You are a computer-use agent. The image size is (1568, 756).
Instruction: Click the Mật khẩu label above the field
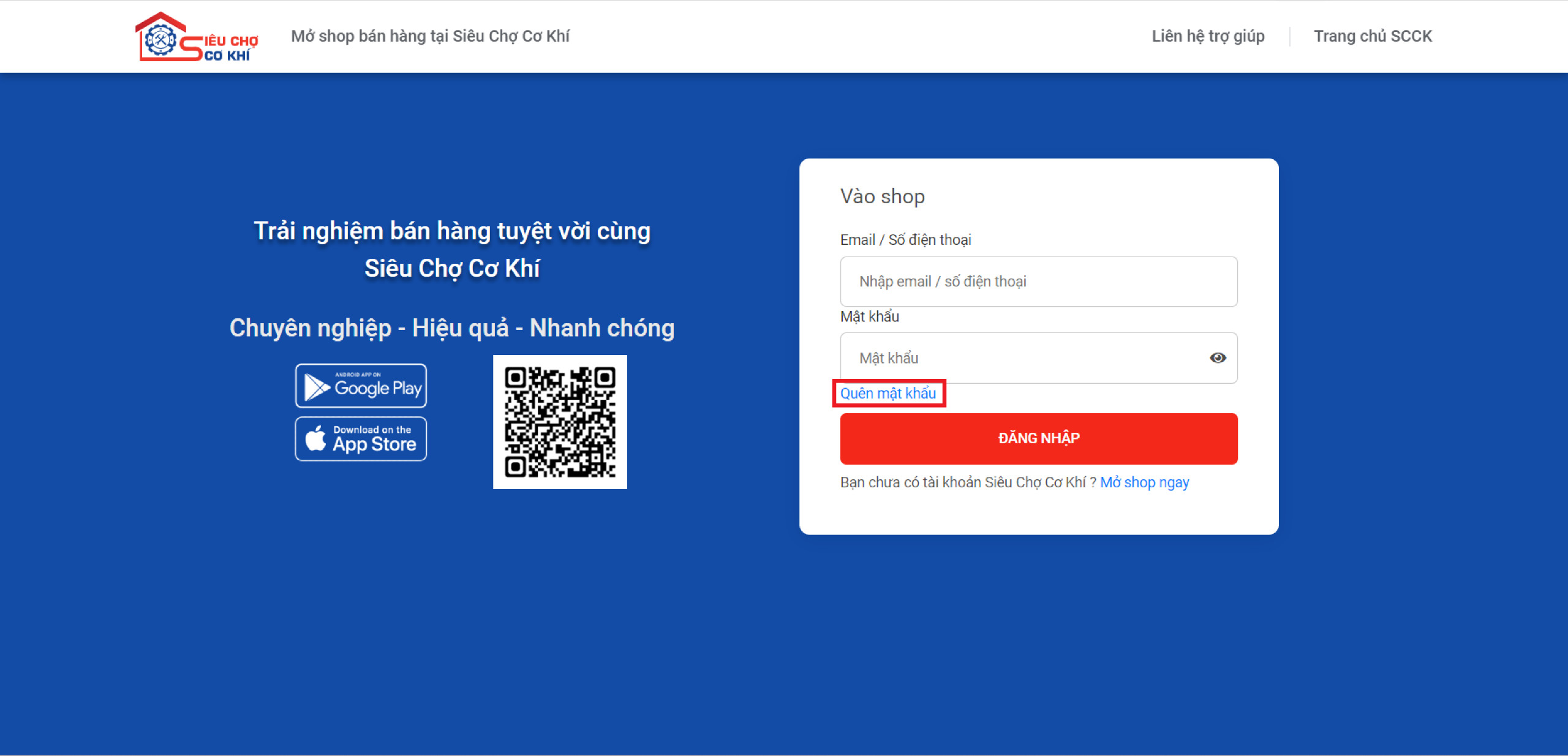coord(869,316)
